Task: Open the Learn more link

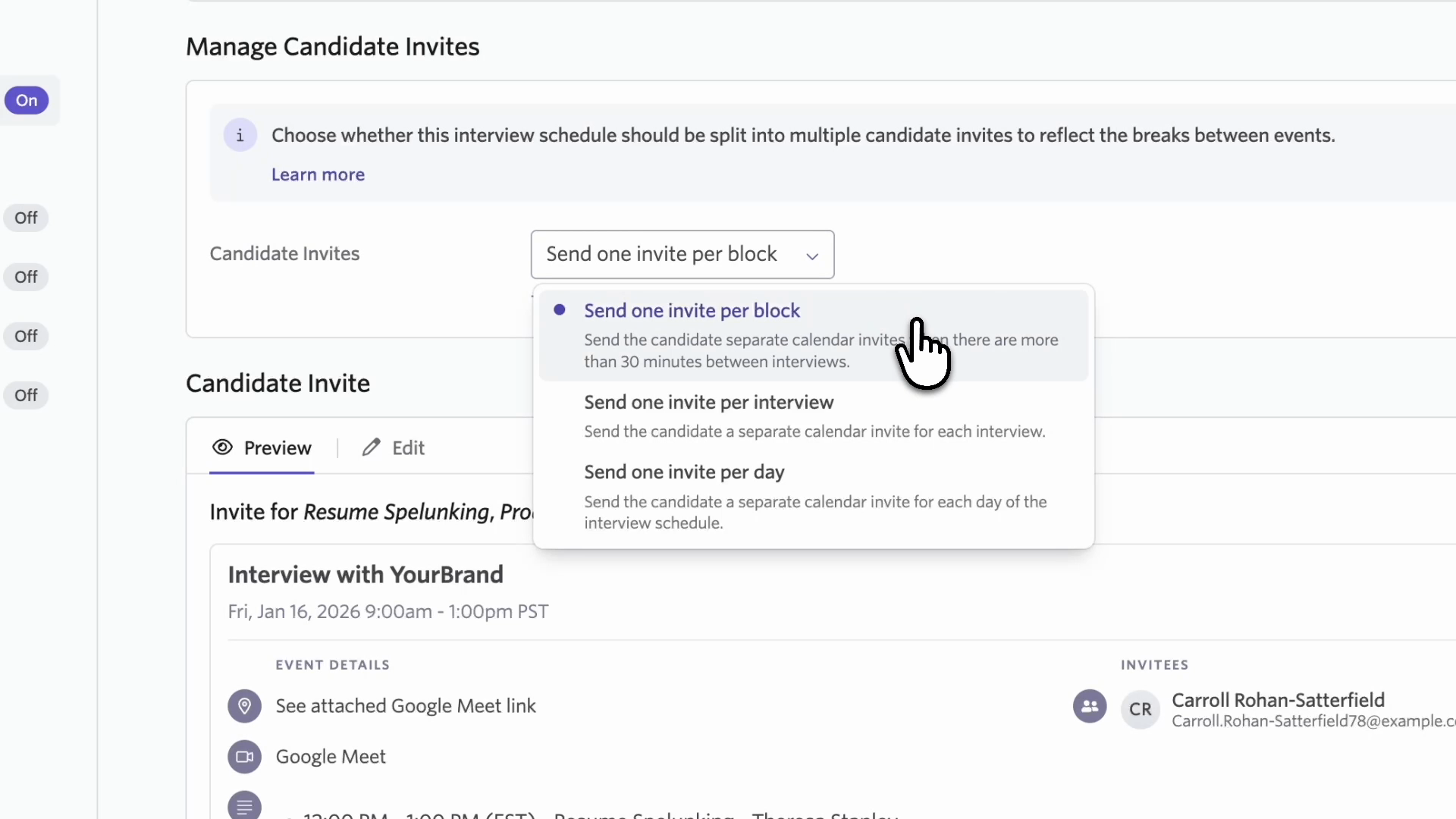Action: point(318,175)
